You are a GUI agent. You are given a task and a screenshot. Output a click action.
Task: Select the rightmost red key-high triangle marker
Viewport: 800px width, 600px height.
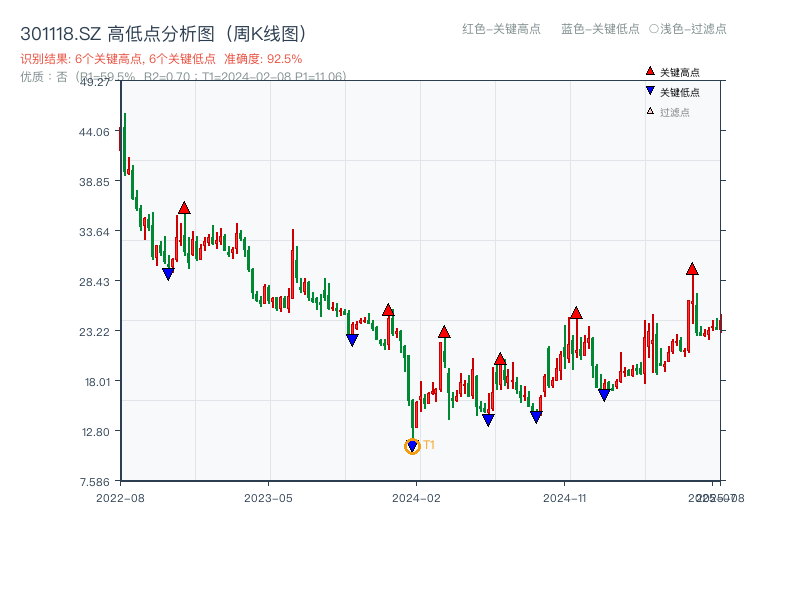[x=691, y=269]
